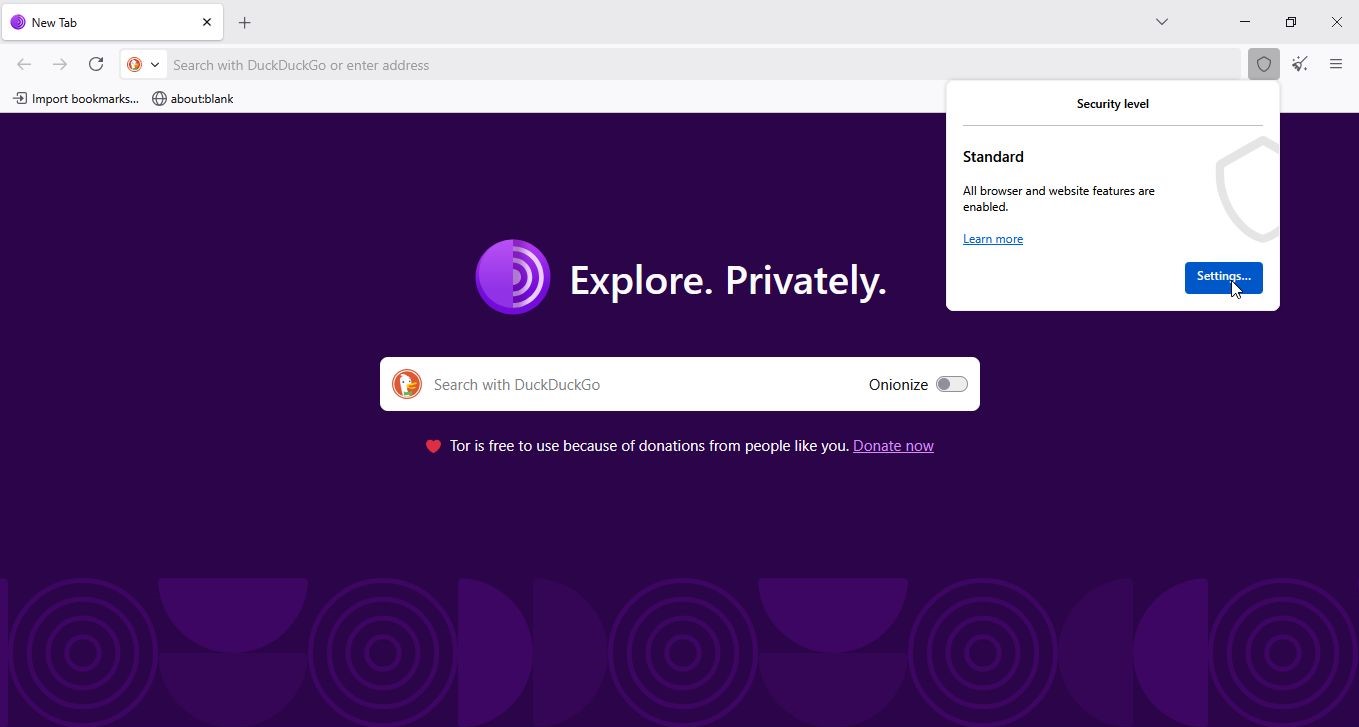The height and width of the screenshot is (727, 1359).
Task: Open the about:blank bookmark
Action: pyautogui.click(x=193, y=99)
